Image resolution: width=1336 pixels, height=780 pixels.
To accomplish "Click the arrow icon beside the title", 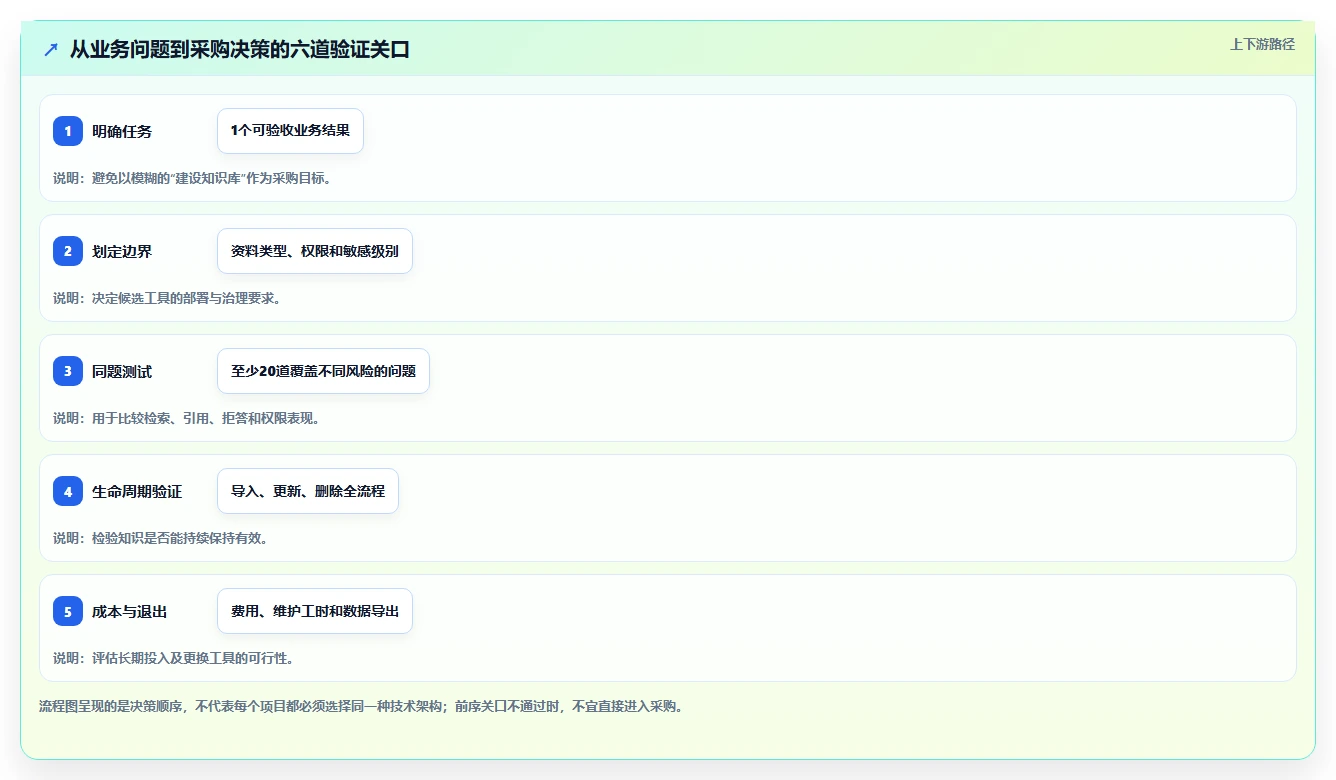I will pyautogui.click(x=51, y=49).
